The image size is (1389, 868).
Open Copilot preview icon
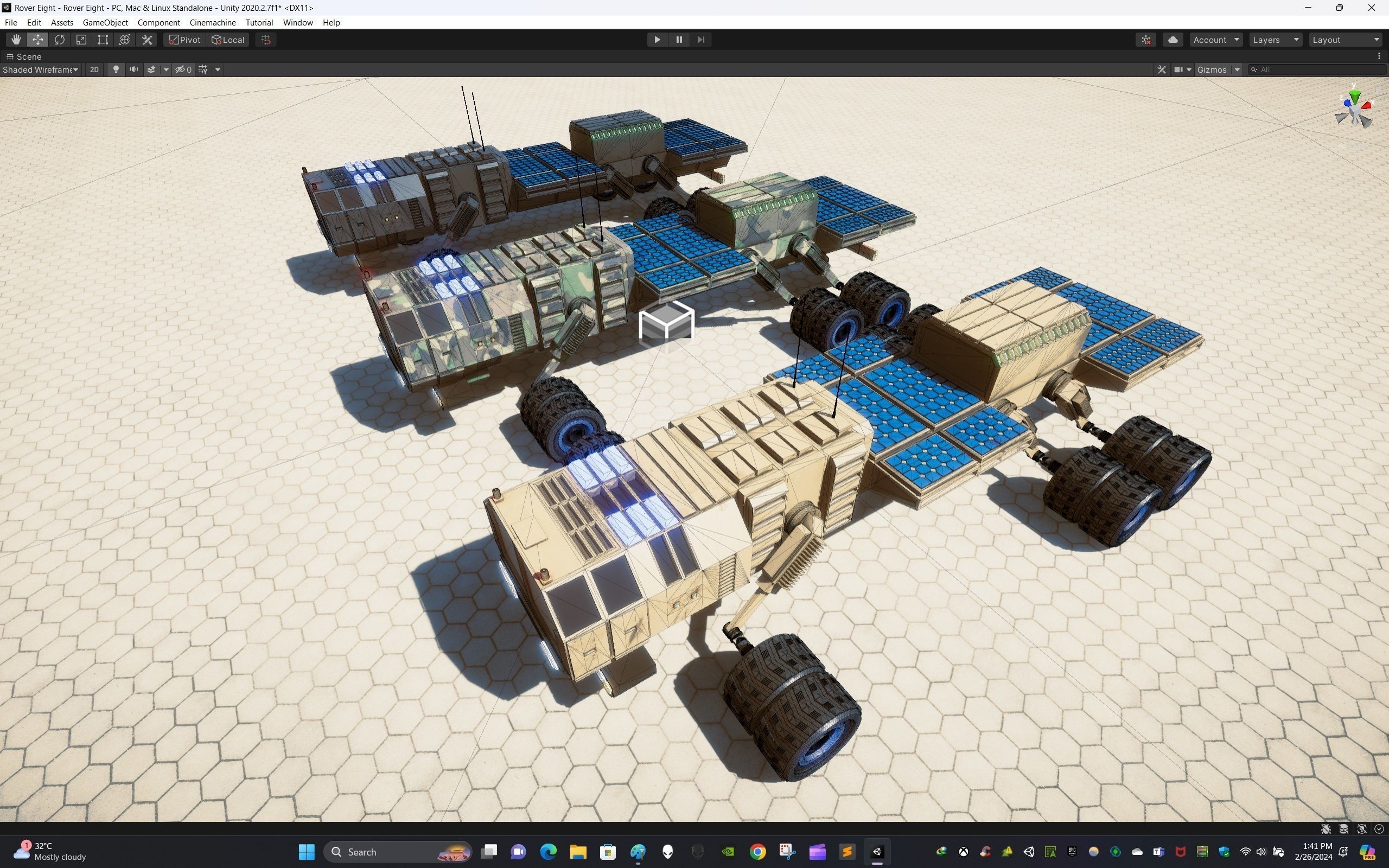(x=1369, y=852)
